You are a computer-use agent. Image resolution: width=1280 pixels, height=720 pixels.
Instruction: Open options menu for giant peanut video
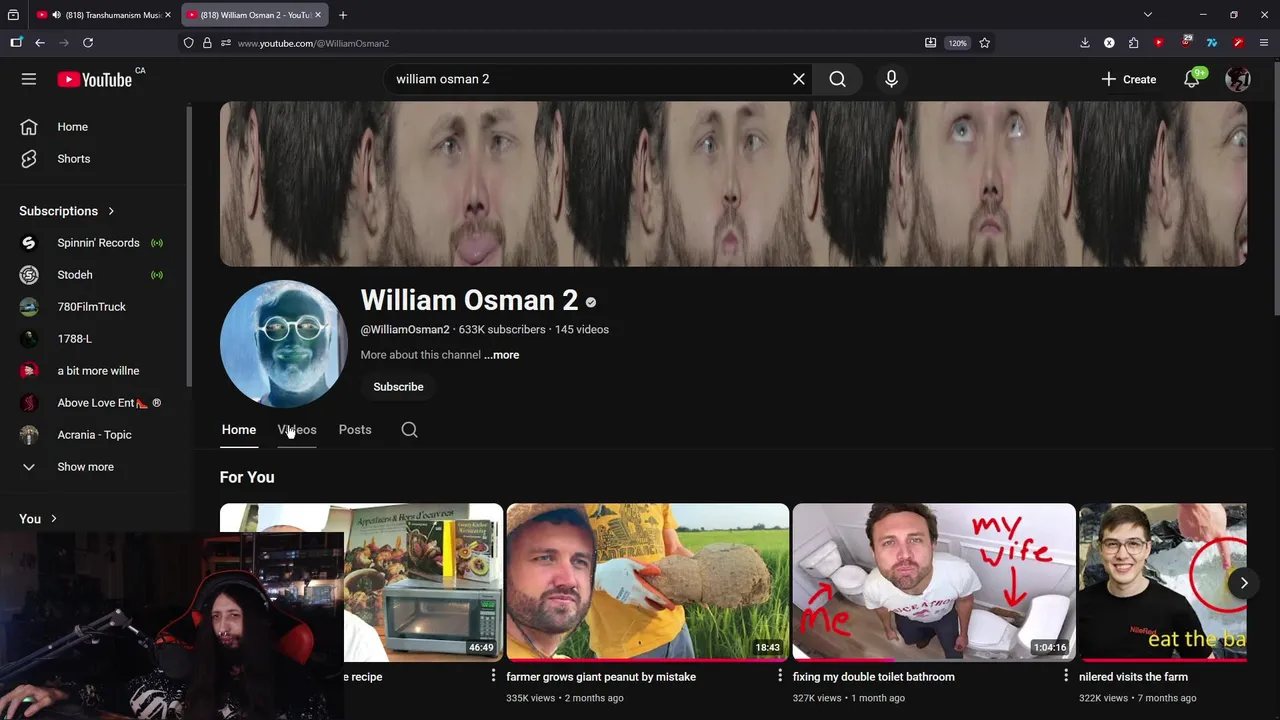coord(780,677)
